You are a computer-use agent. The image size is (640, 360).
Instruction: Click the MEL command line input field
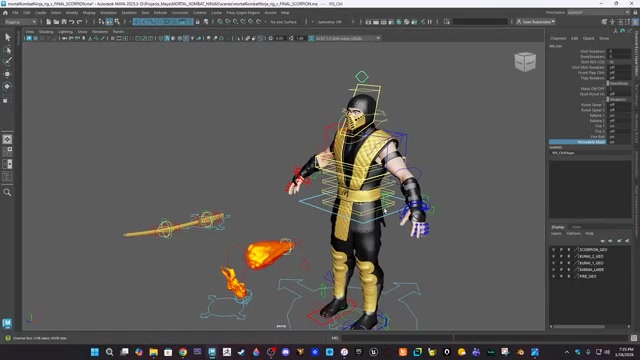[x=397, y=338]
